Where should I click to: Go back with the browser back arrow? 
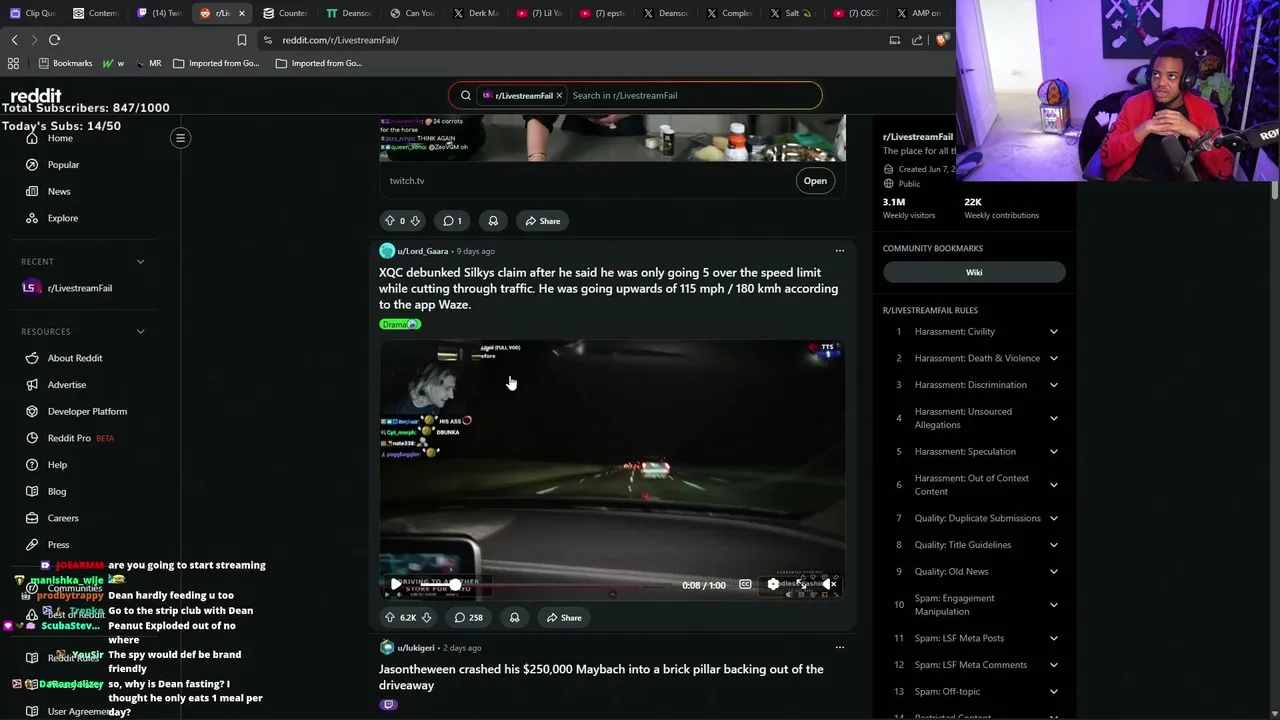click(14, 40)
